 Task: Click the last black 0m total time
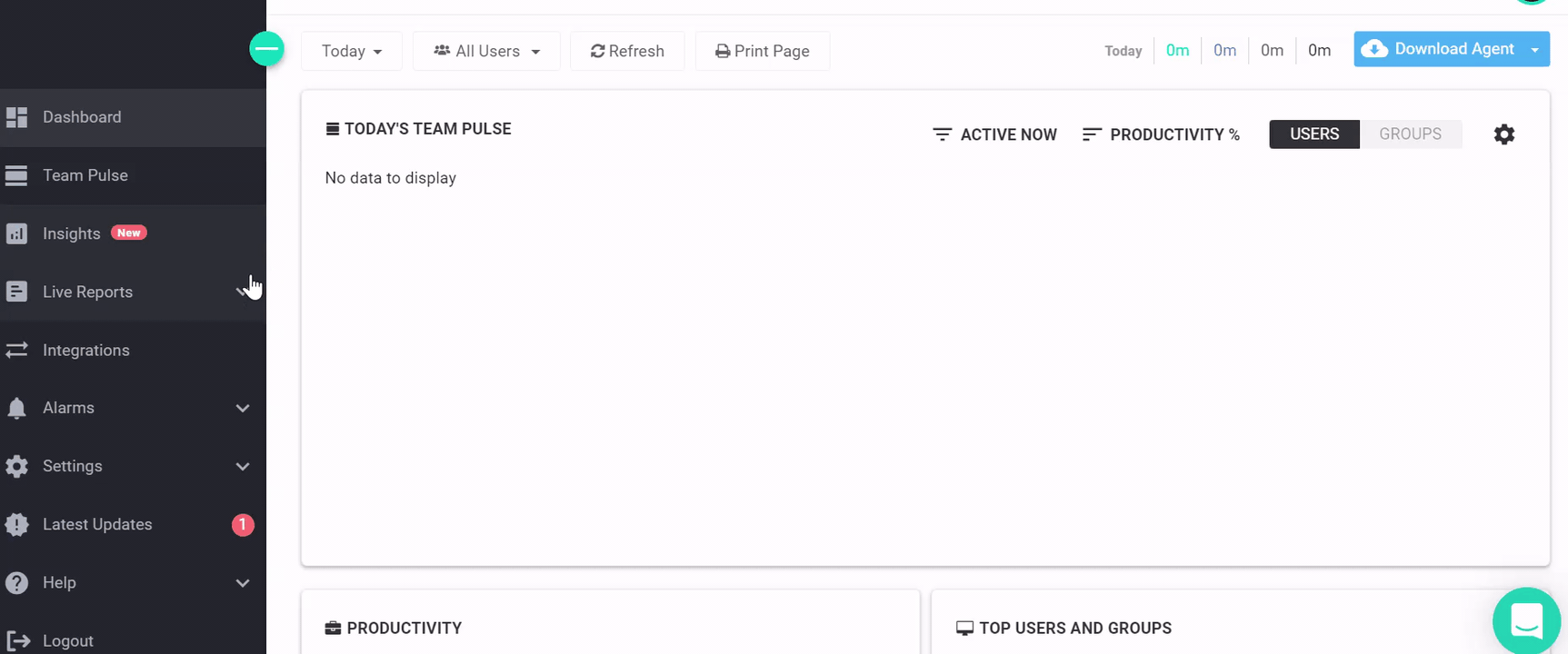[x=1319, y=51]
